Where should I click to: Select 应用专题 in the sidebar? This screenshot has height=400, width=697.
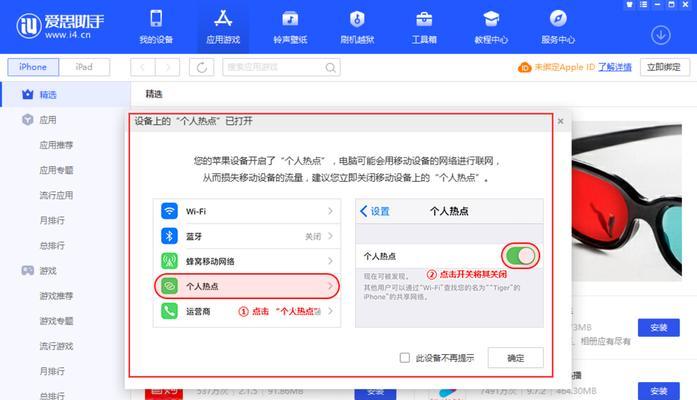pos(56,170)
